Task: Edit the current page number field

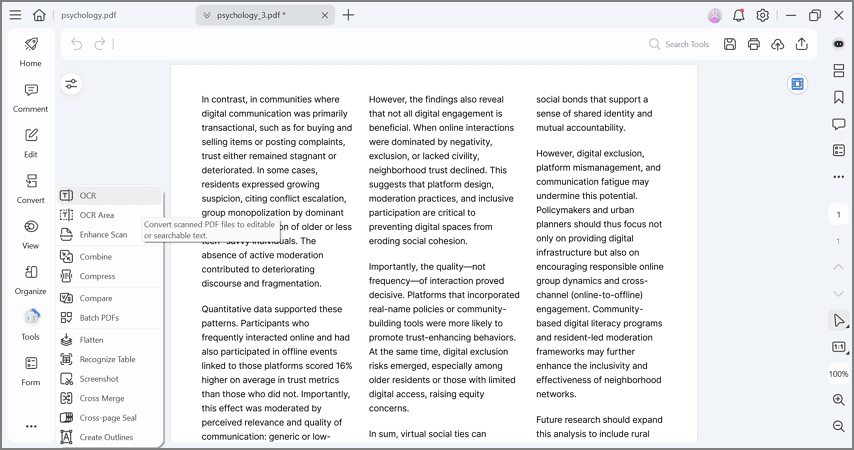Action: pyautogui.click(x=839, y=215)
